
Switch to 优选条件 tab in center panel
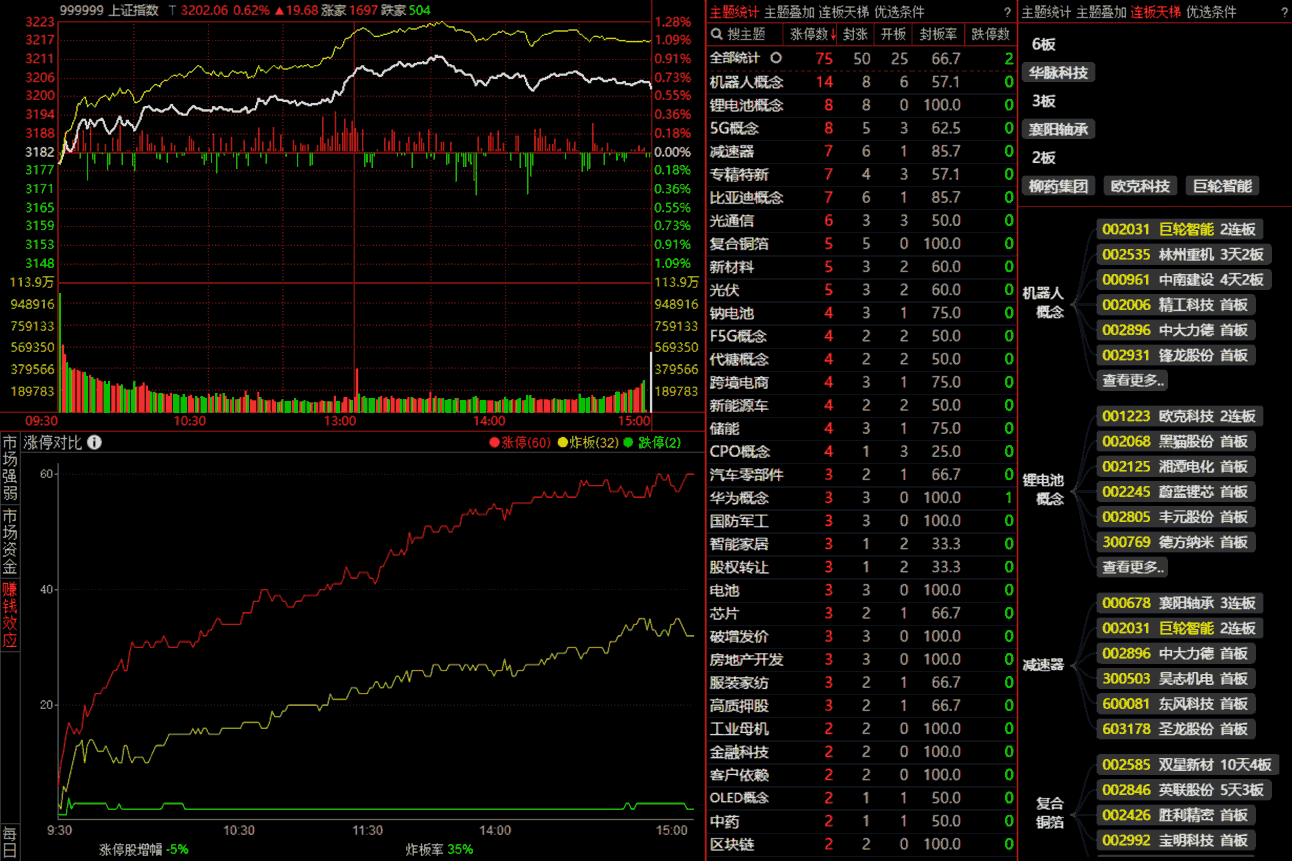[899, 12]
